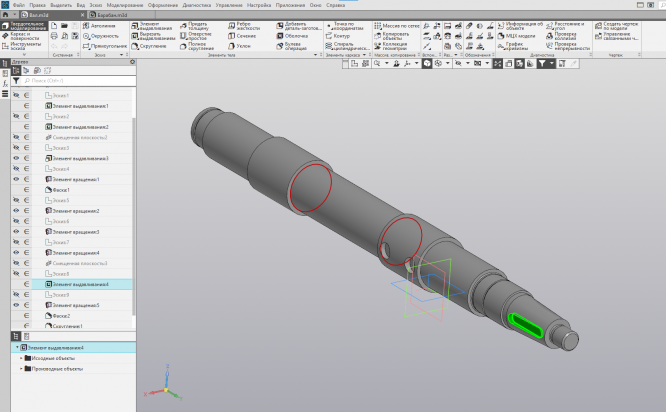Expand the Производные объекты node
The width and height of the screenshot is (666, 412).
pyautogui.click(x=22, y=368)
